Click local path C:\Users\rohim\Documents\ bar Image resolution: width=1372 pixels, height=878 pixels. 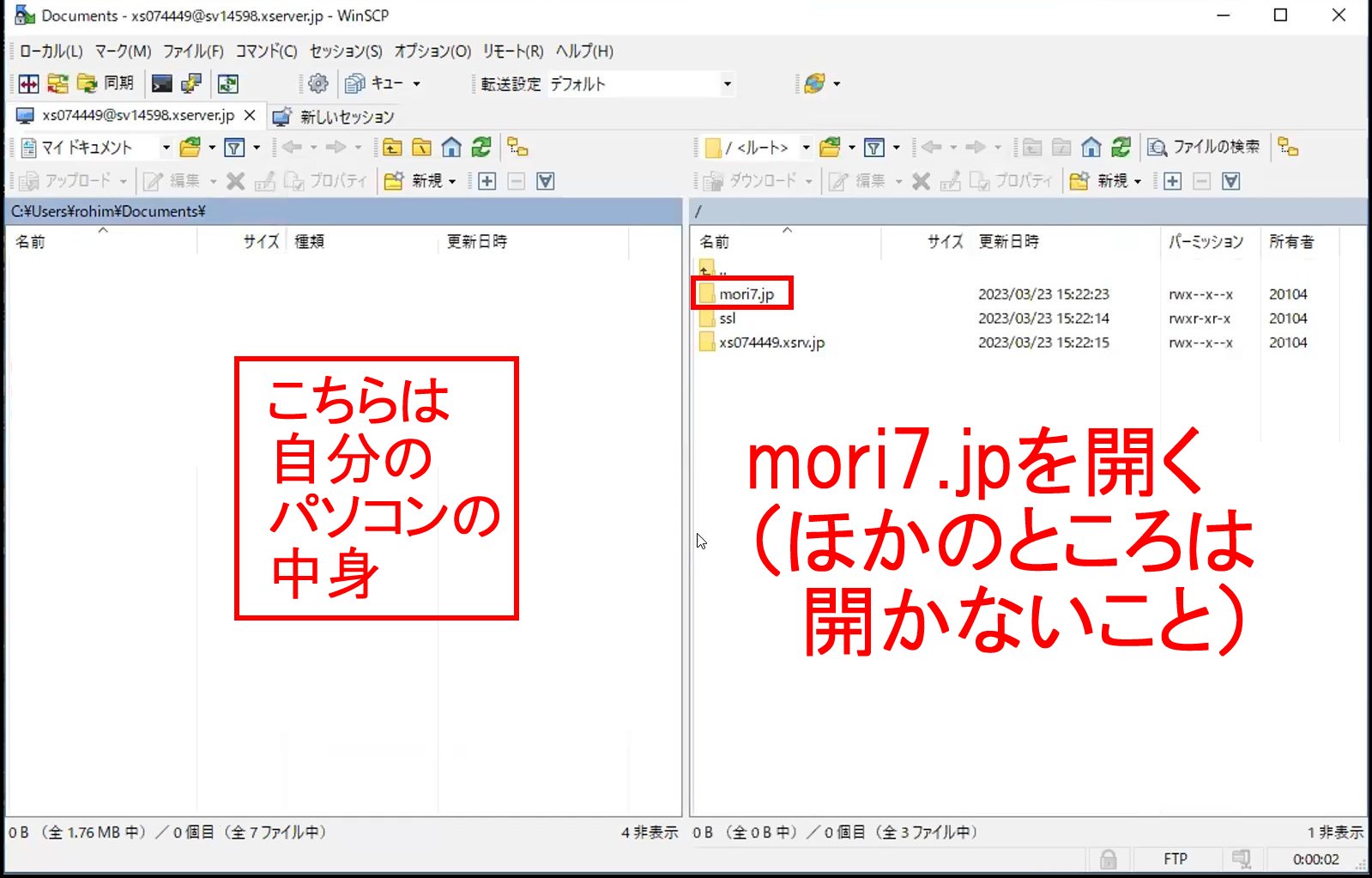[x=344, y=211]
